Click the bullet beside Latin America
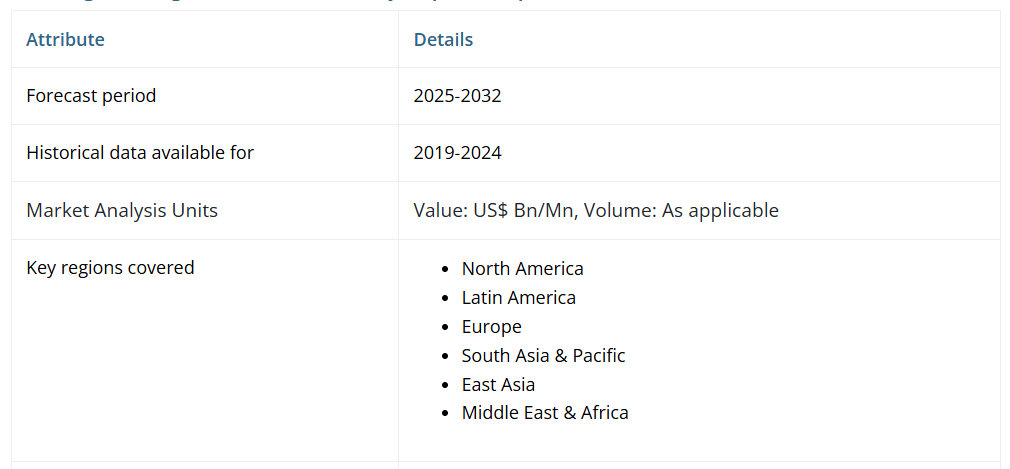 [446, 298]
